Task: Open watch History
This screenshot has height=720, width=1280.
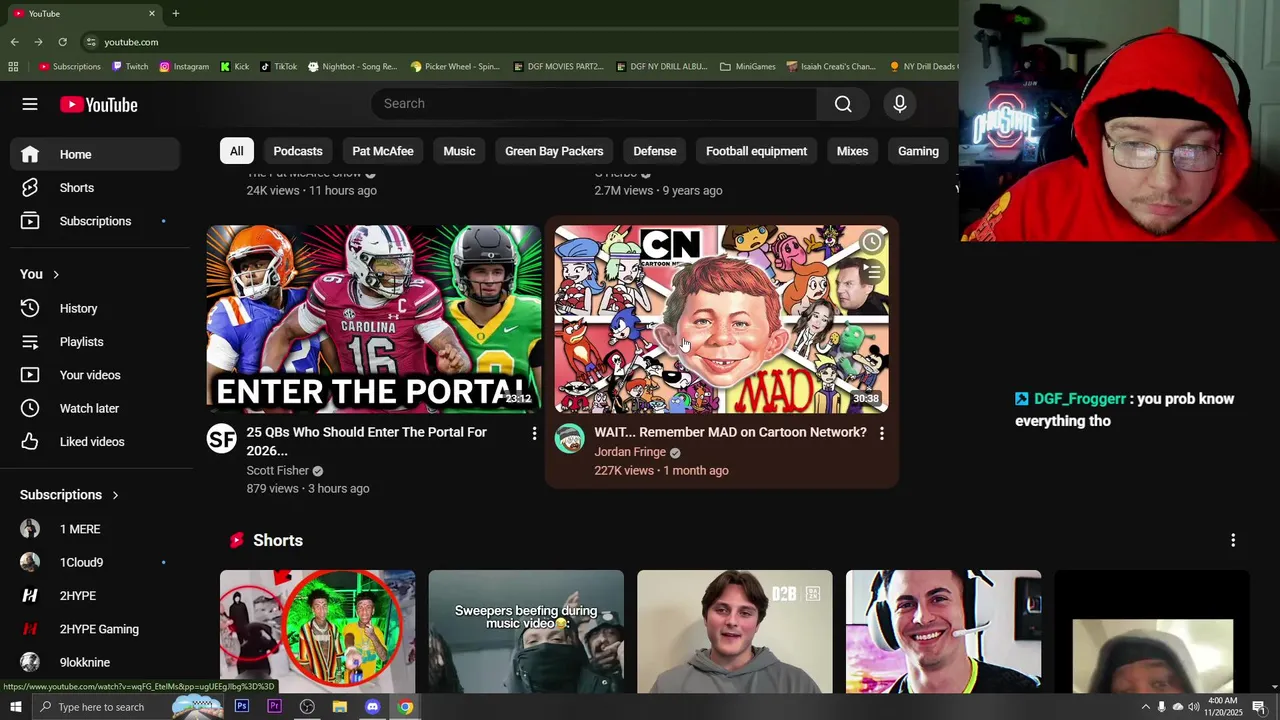Action: point(95,308)
